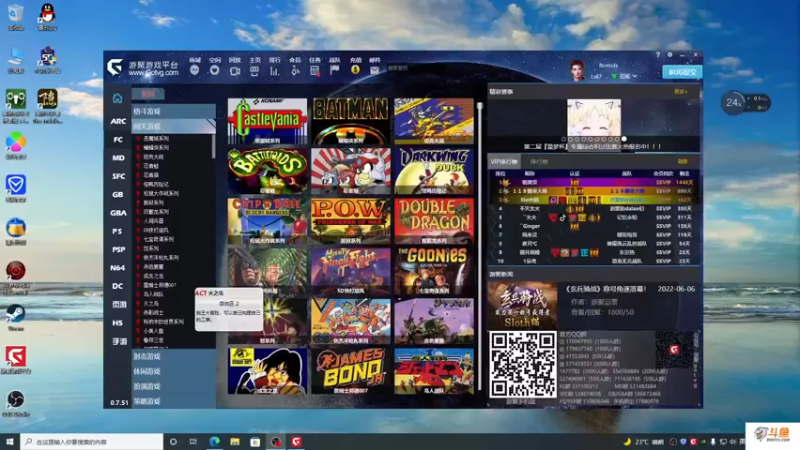Click the game grid vertical scrollbar
The image size is (800, 450).
480,245
